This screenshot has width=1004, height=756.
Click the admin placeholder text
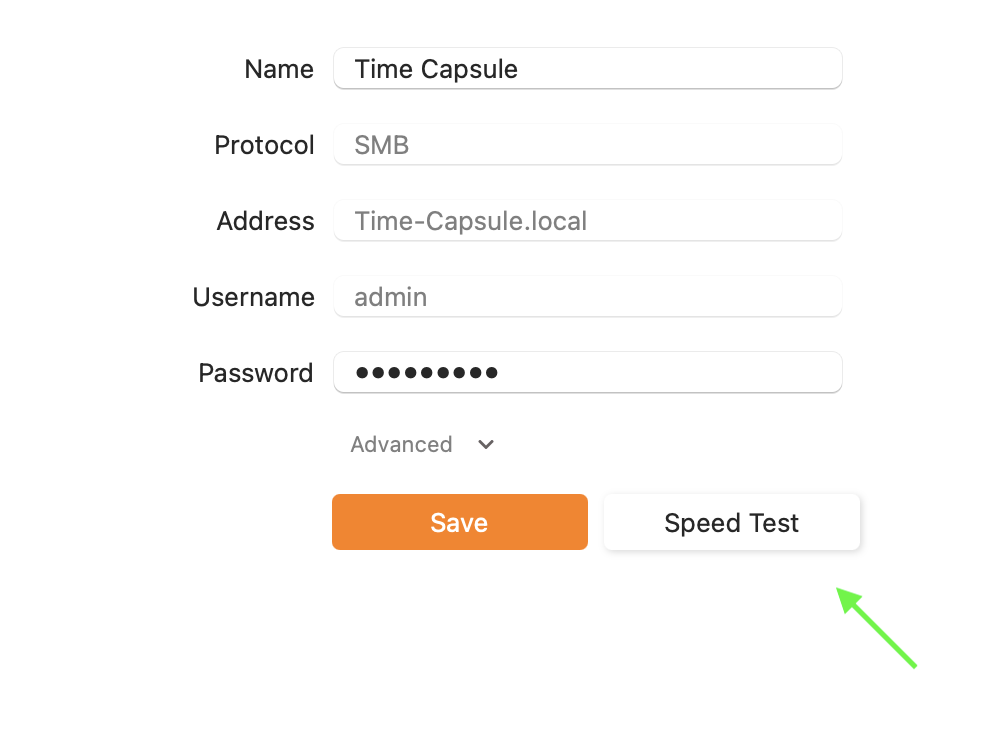(391, 297)
